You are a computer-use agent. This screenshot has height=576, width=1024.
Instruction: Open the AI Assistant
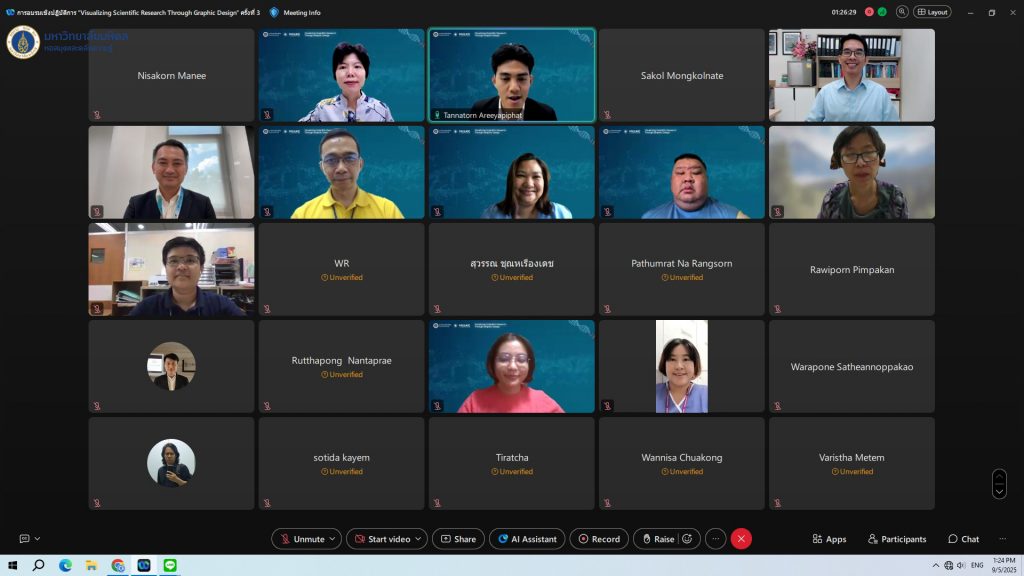click(526, 539)
